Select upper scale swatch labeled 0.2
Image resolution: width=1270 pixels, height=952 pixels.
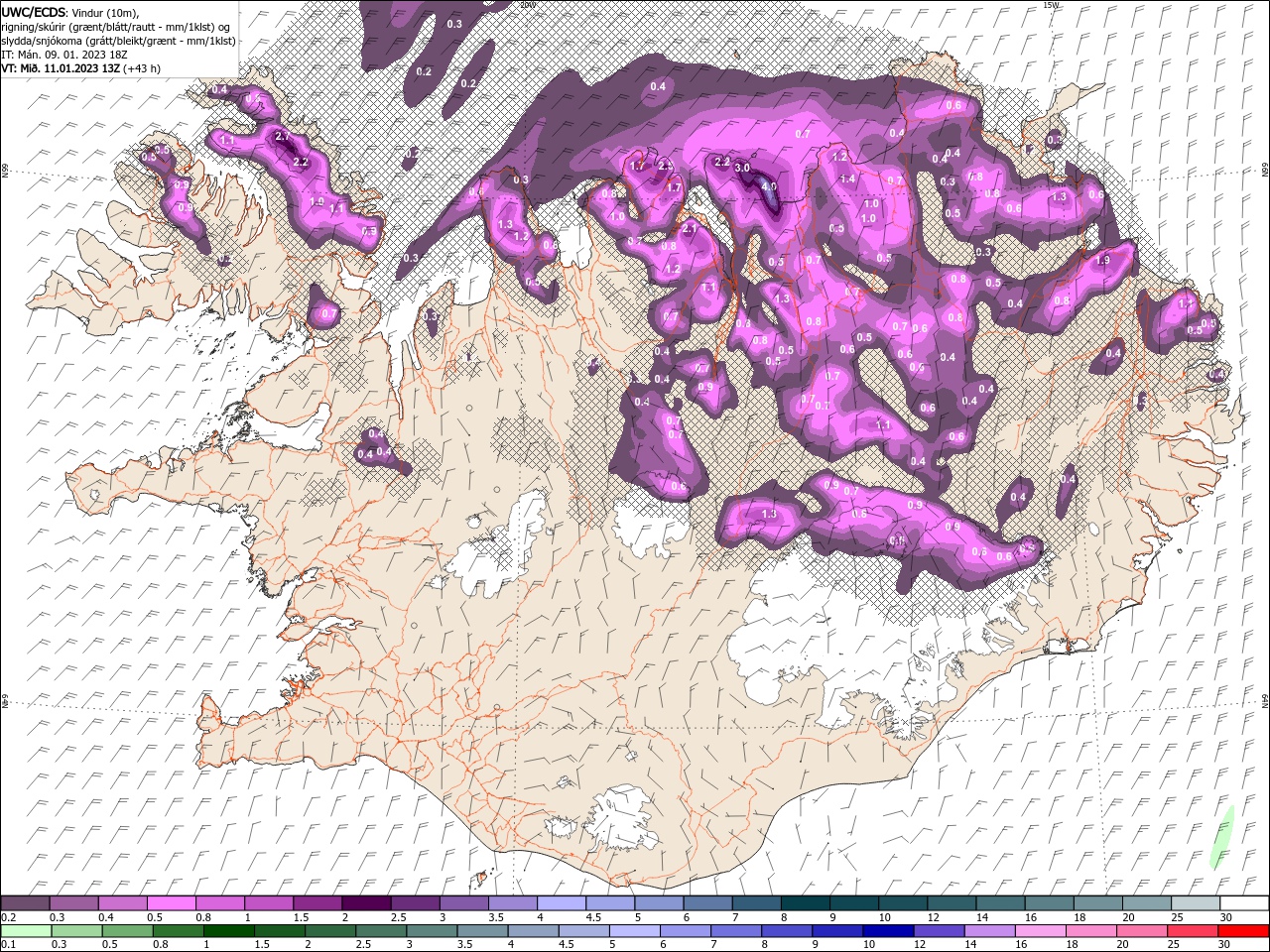pyautogui.click(x=25, y=903)
